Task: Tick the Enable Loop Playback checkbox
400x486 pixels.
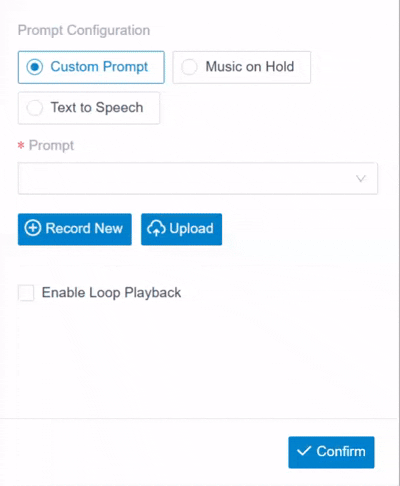Action: pyautogui.click(x=26, y=293)
